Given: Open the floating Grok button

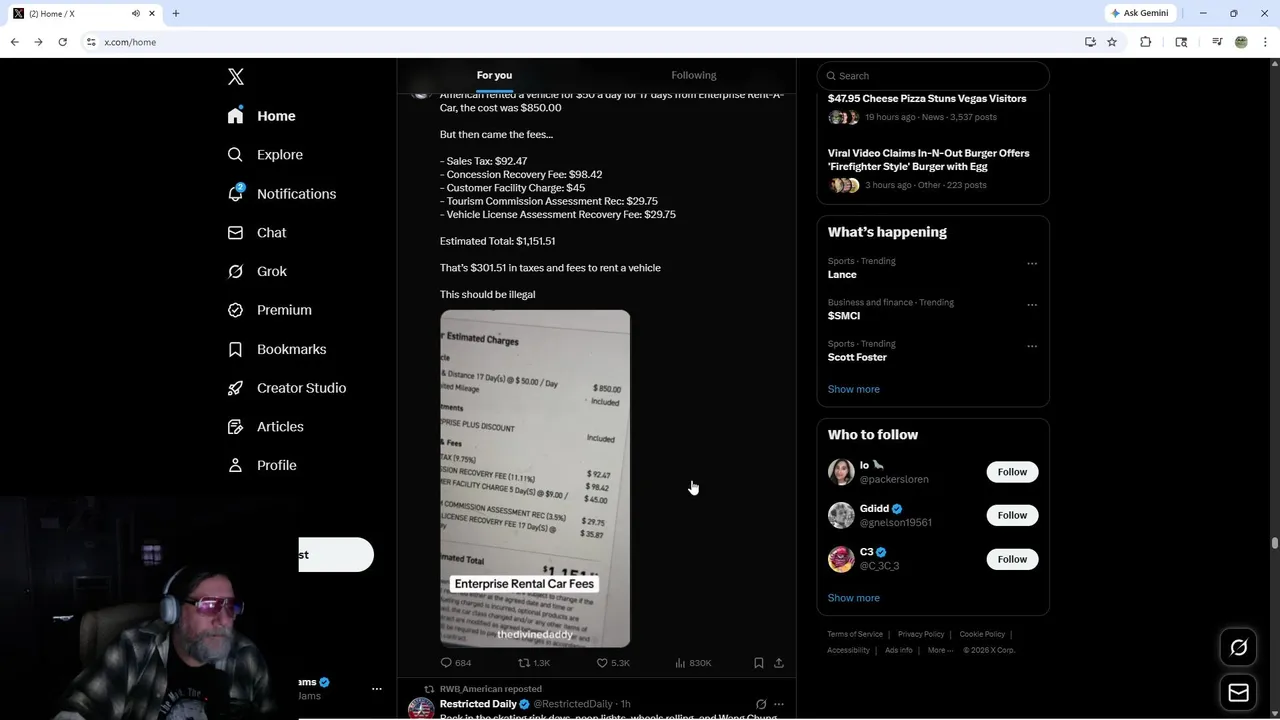Looking at the screenshot, I should coord(1238,648).
